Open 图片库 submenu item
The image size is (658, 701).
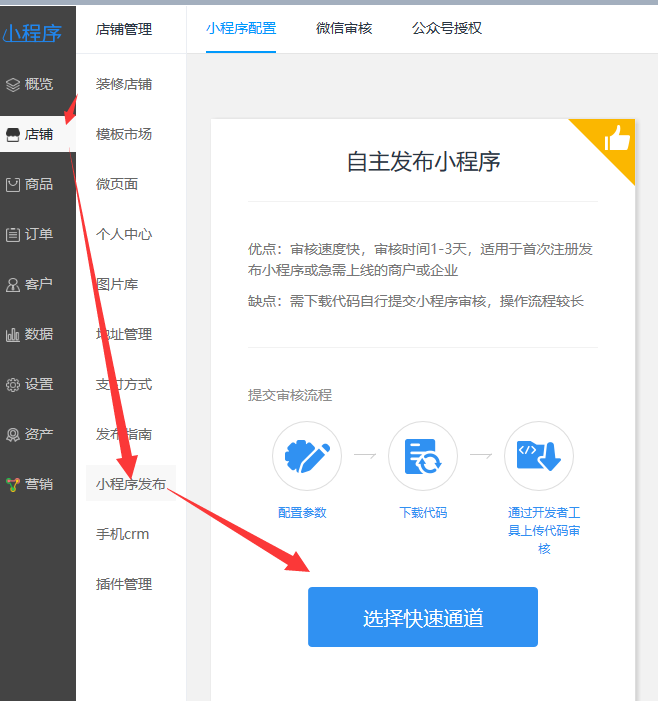(117, 285)
